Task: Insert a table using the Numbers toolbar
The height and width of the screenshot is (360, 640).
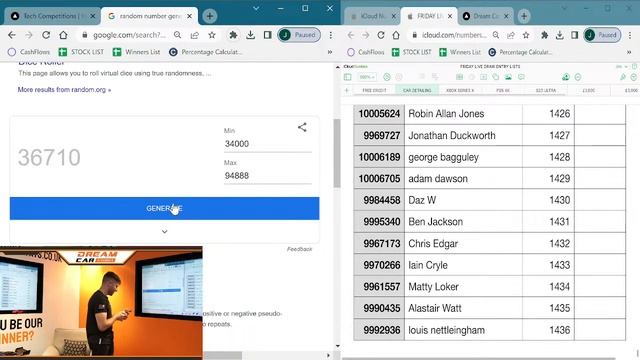Action: click(x=460, y=77)
